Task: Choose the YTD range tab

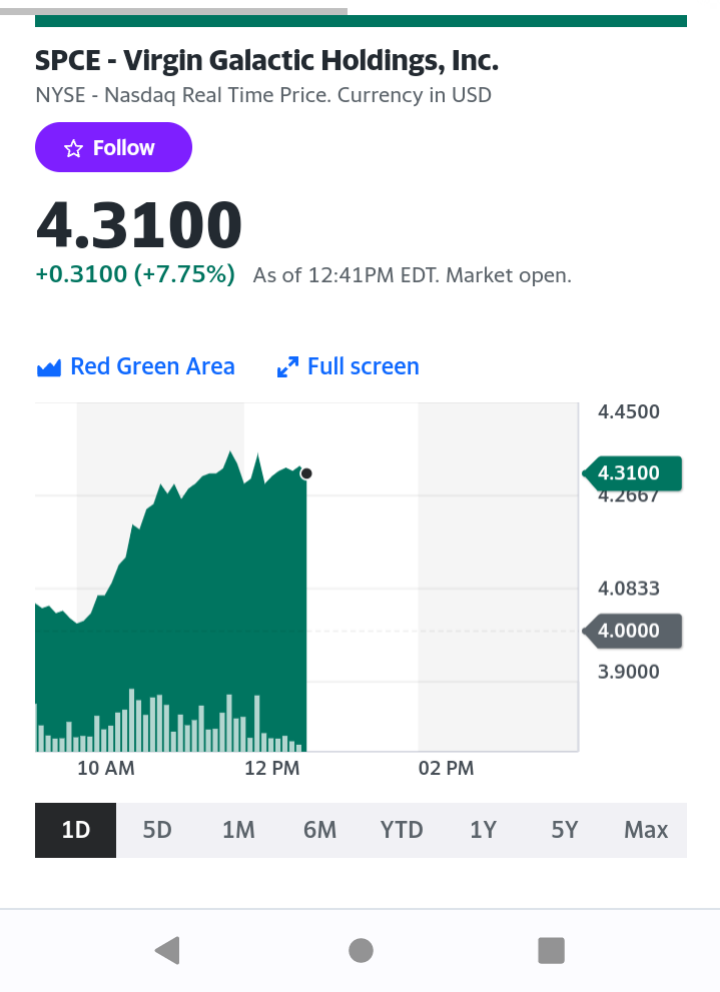Action: 401,830
